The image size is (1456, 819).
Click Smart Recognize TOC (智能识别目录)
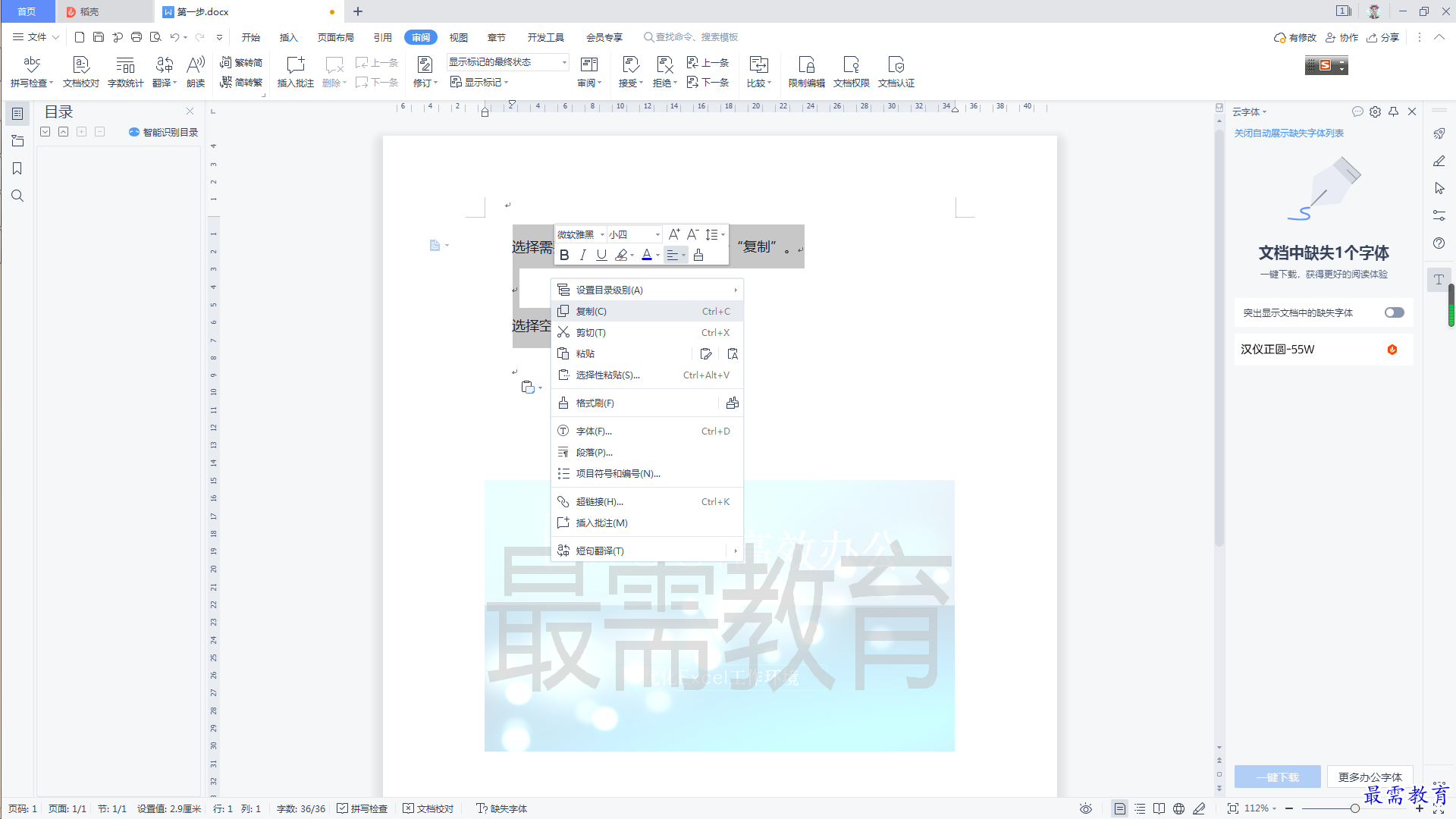click(x=163, y=132)
